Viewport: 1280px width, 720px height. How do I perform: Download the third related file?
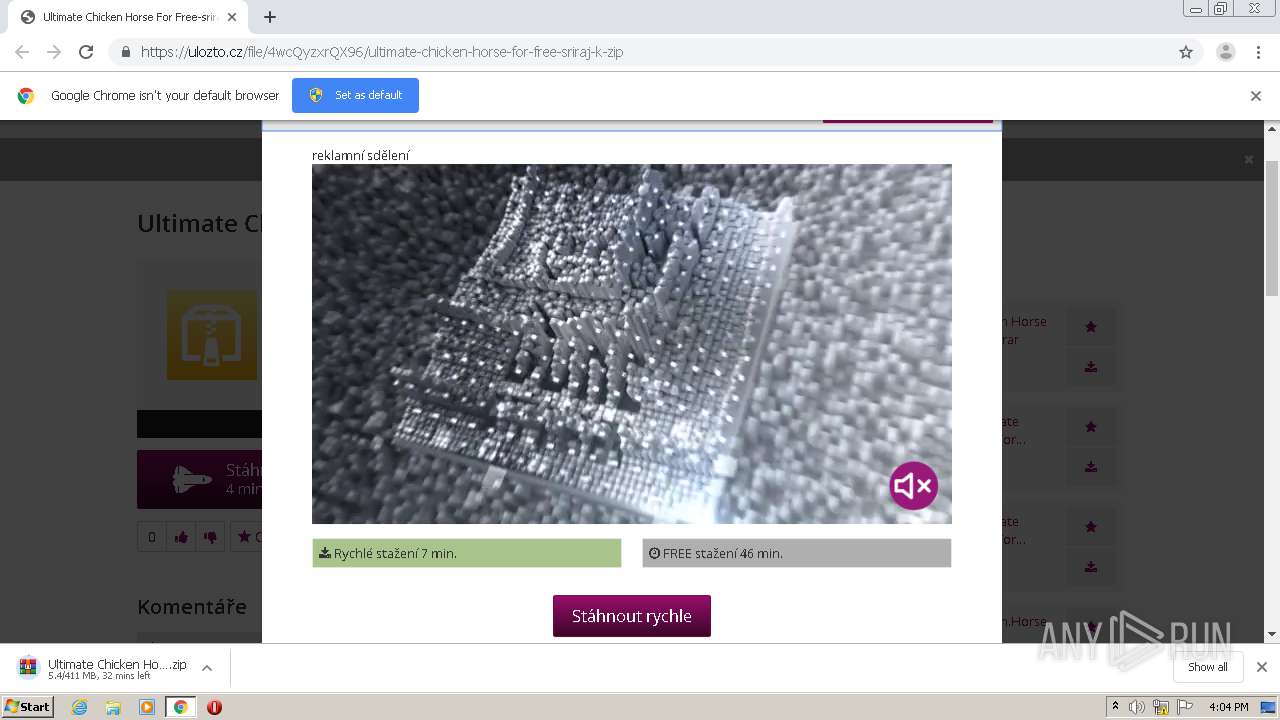[x=1091, y=566]
